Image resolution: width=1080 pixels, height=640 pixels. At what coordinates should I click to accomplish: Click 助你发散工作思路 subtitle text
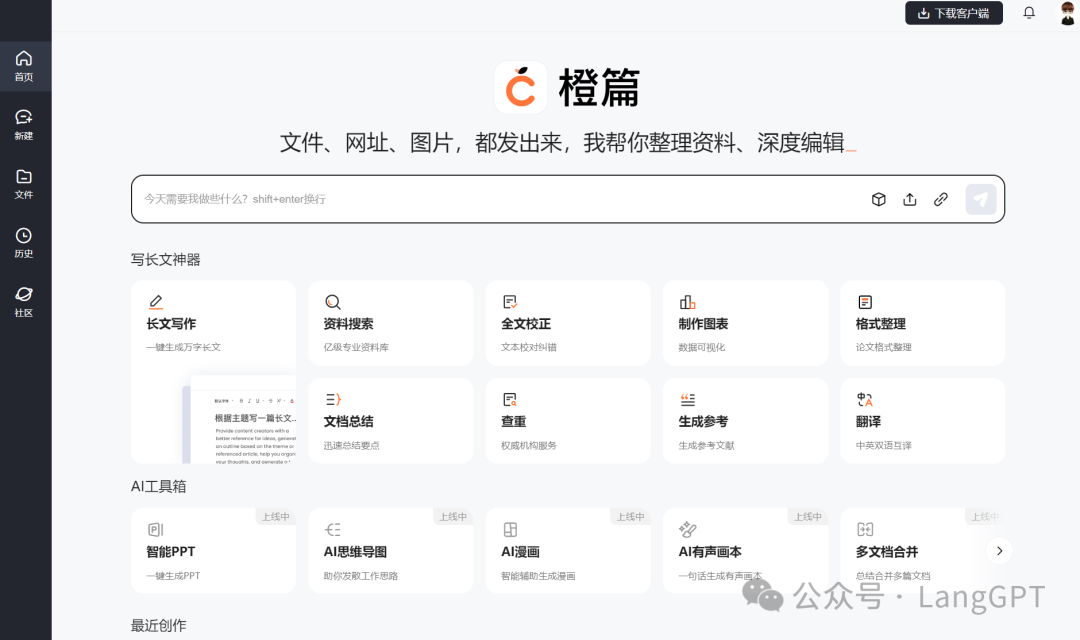pyautogui.click(x=361, y=576)
